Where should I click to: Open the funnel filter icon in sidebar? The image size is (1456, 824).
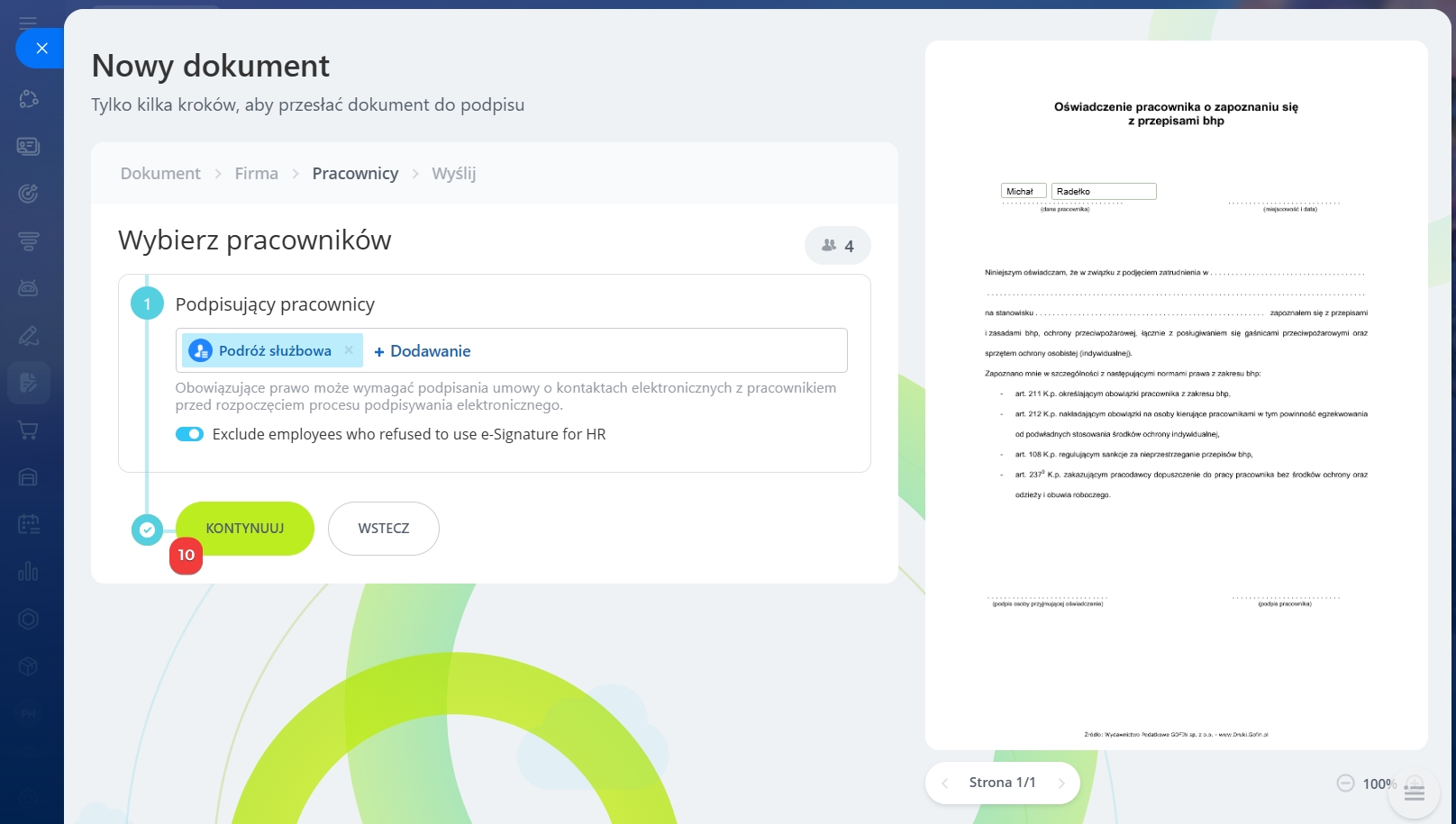29,240
